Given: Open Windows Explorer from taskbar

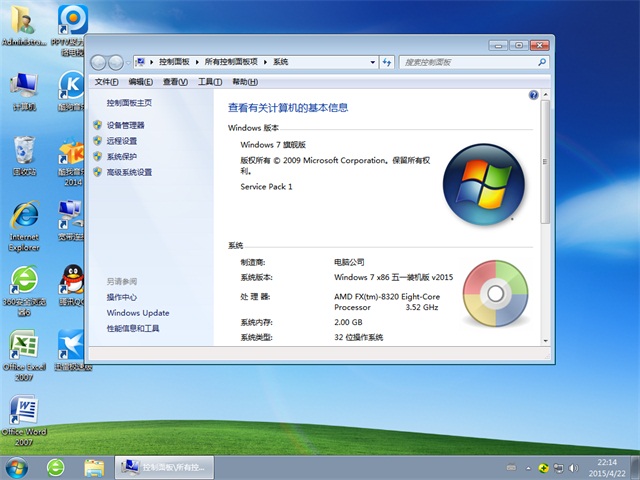Looking at the screenshot, I should (x=94, y=468).
